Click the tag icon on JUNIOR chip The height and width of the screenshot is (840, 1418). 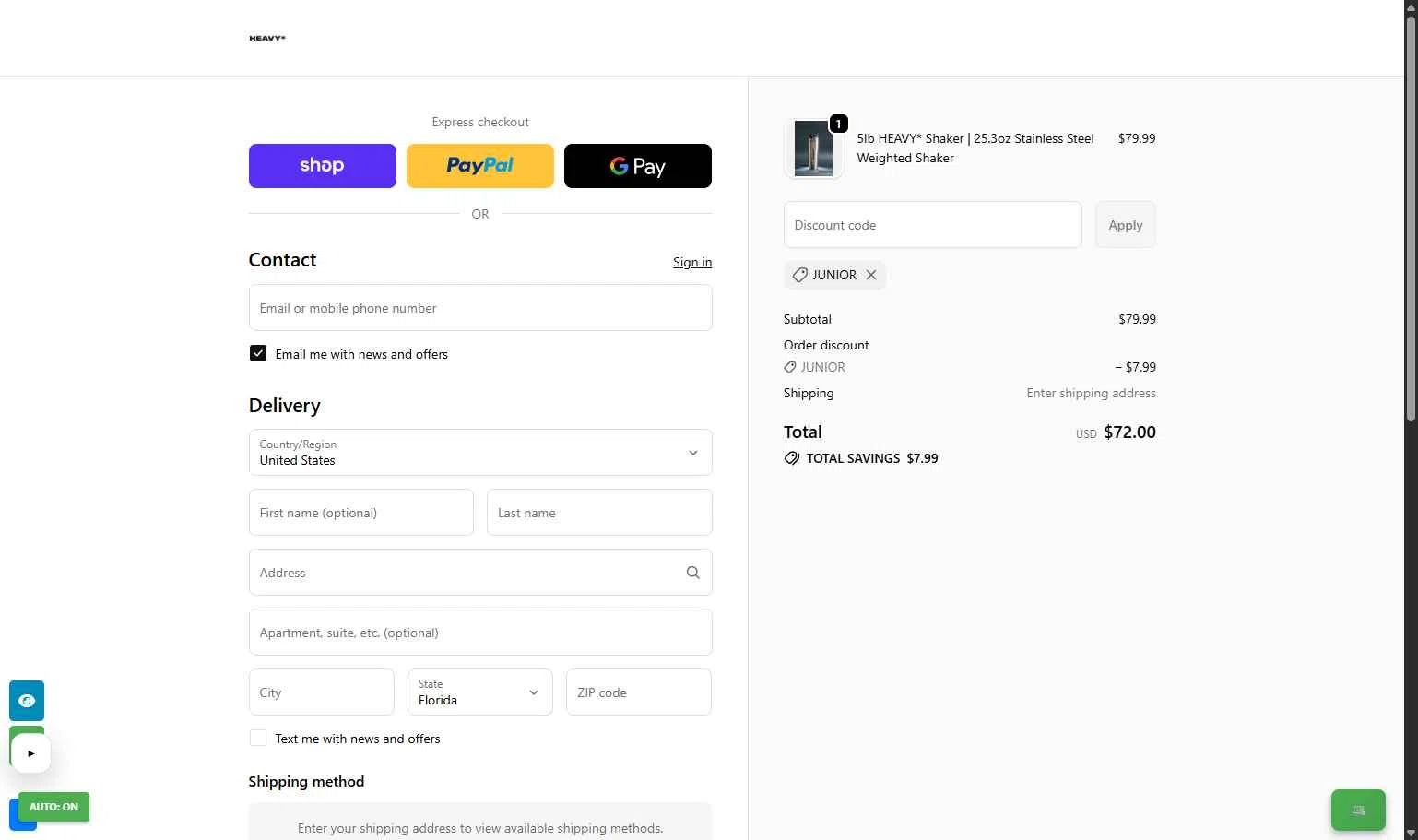(x=799, y=275)
